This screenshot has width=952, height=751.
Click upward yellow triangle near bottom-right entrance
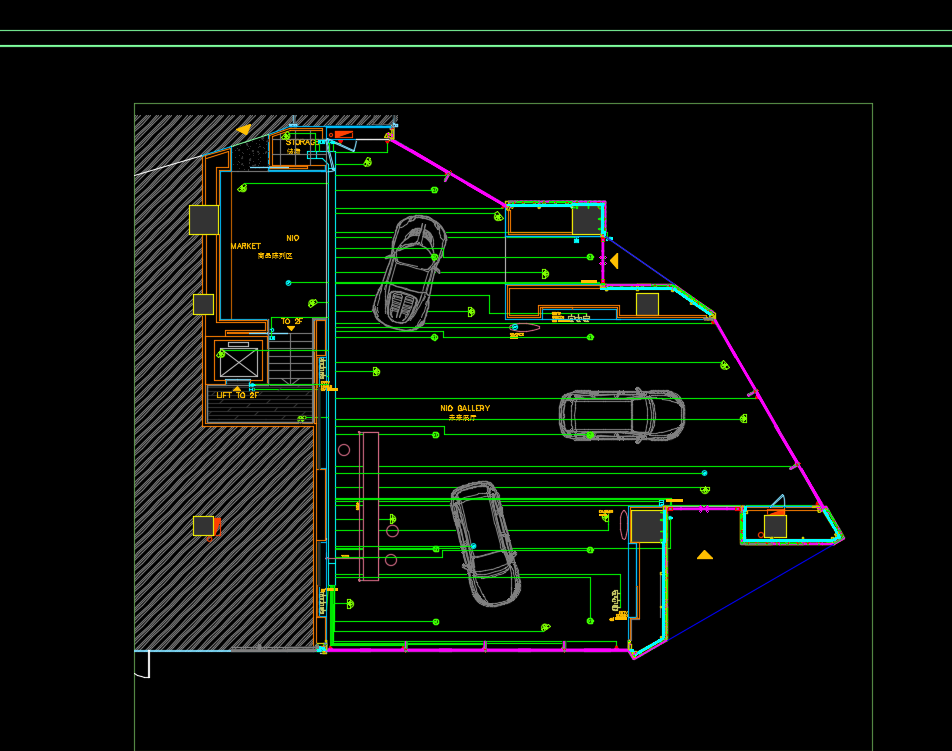pos(704,555)
